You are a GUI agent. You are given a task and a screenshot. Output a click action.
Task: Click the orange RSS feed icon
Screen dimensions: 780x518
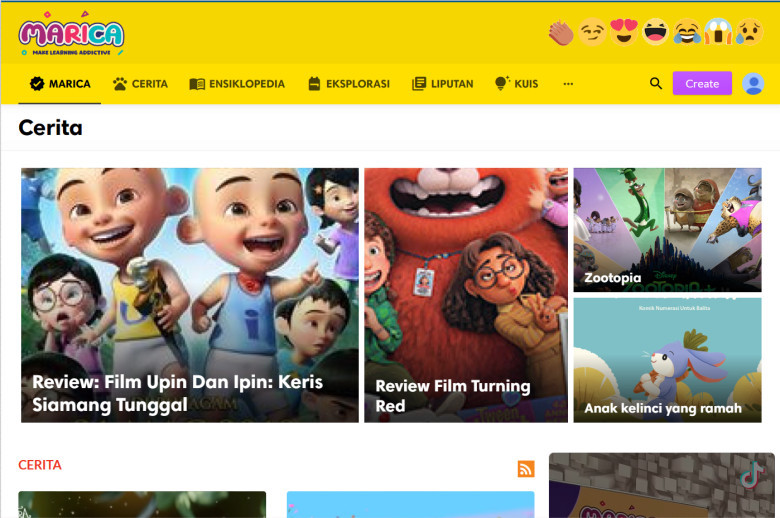[x=526, y=469]
